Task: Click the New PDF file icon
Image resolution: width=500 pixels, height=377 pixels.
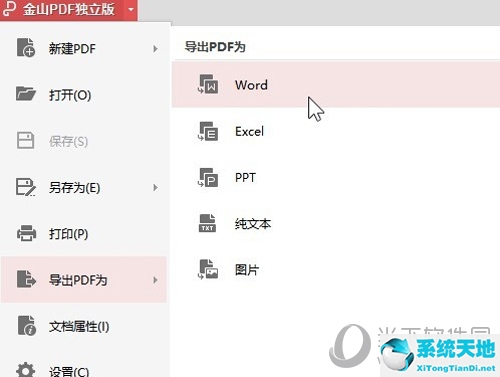Action: (26, 48)
